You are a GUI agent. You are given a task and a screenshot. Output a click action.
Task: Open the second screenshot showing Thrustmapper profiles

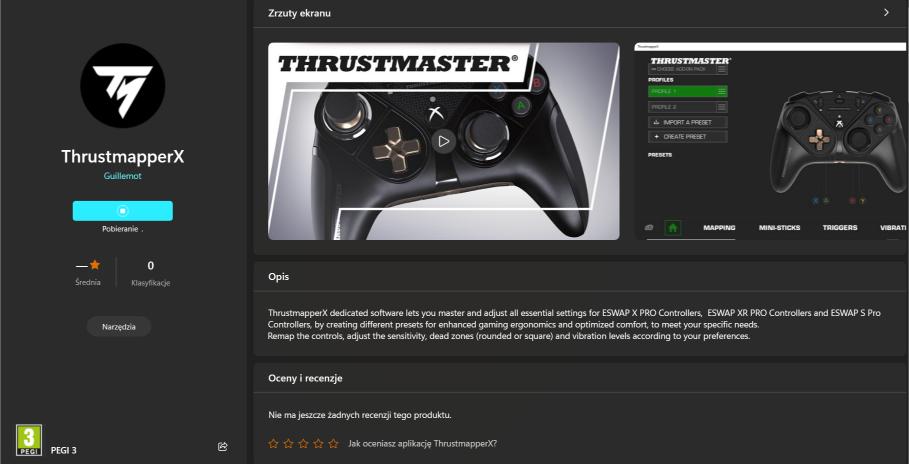coord(771,141)
